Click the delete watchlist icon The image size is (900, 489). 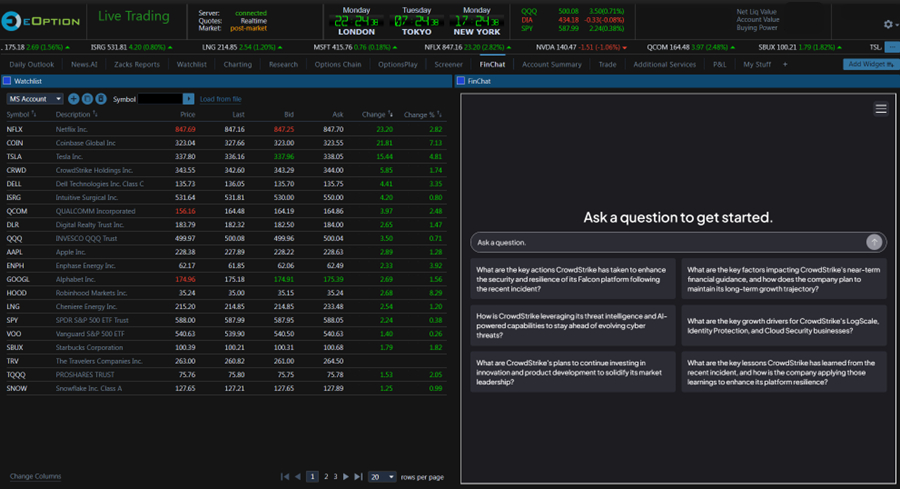coord(101,99)
